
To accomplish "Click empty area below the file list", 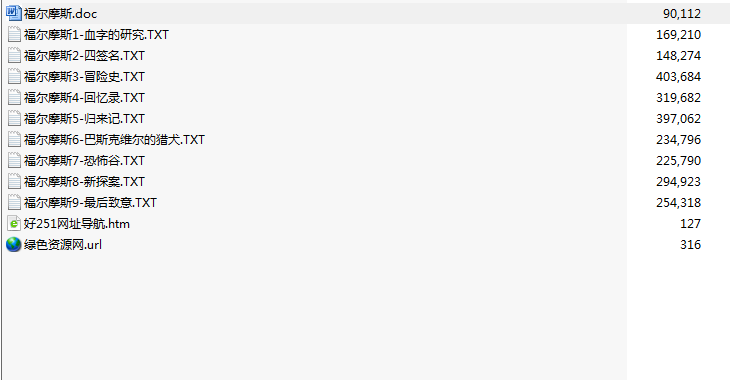I will (312, 317).
